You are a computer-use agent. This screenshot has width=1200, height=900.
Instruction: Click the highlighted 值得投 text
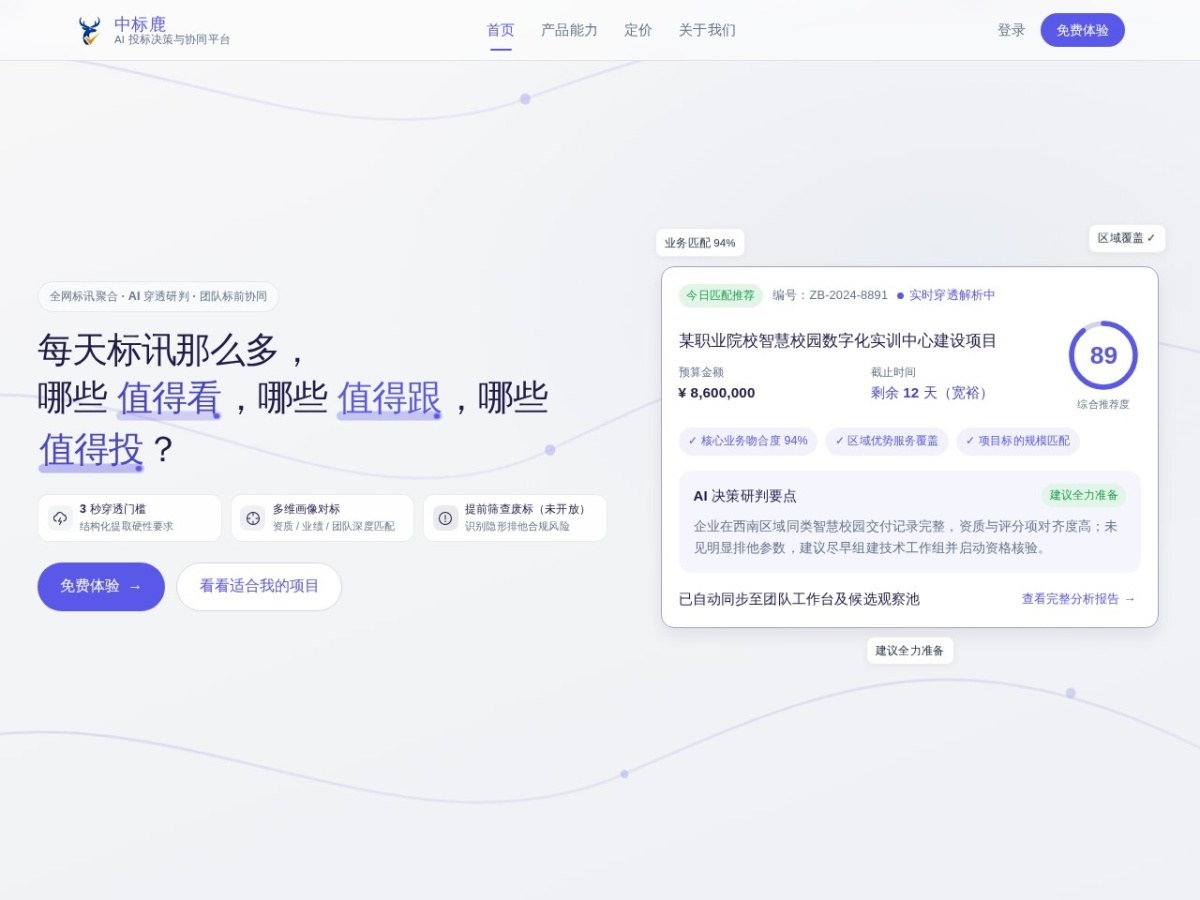[x=91, y=450]
